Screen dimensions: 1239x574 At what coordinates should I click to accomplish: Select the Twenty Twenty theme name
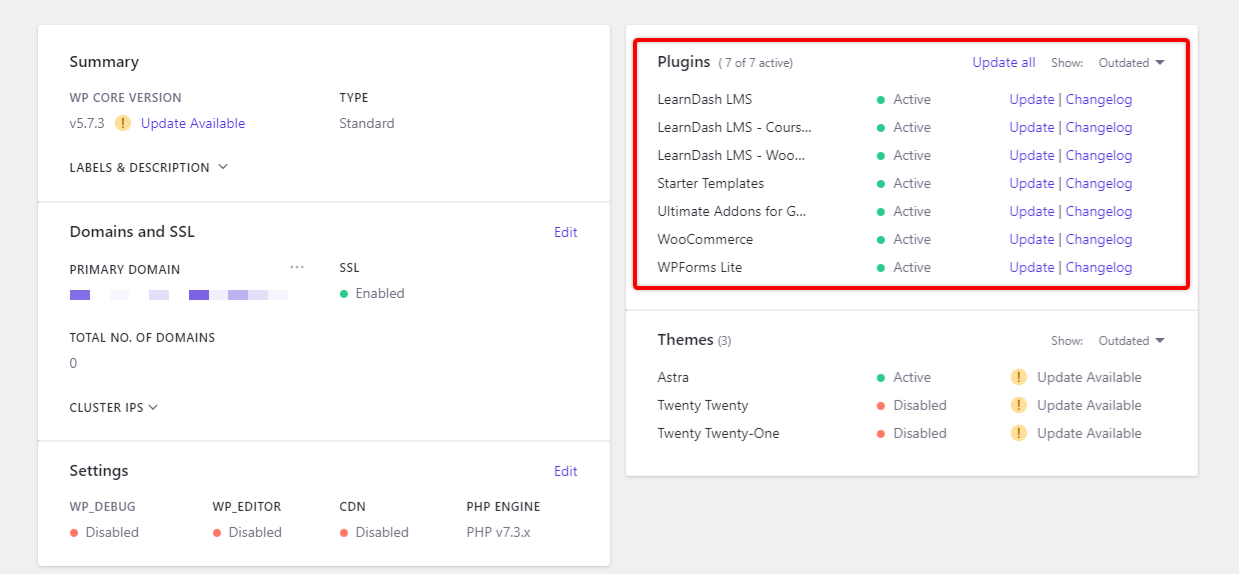click(703, 405)
